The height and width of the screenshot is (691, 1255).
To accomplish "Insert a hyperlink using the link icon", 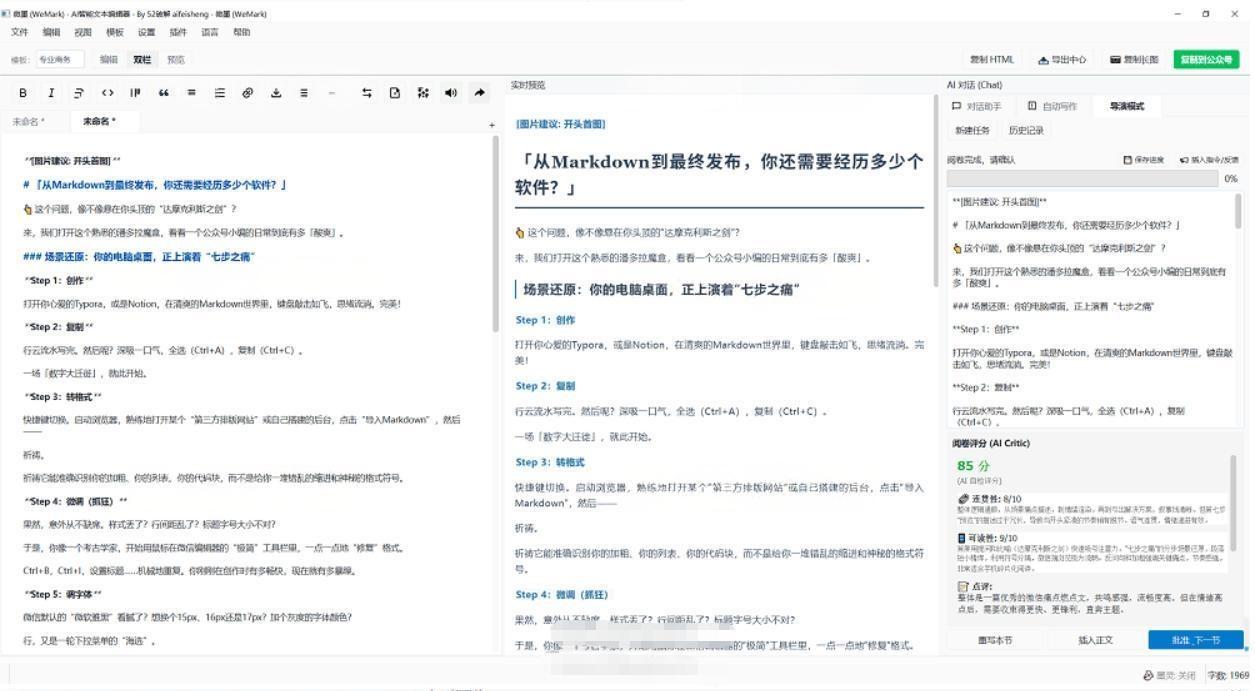I will pyautogui.click(x=247, y=92).
